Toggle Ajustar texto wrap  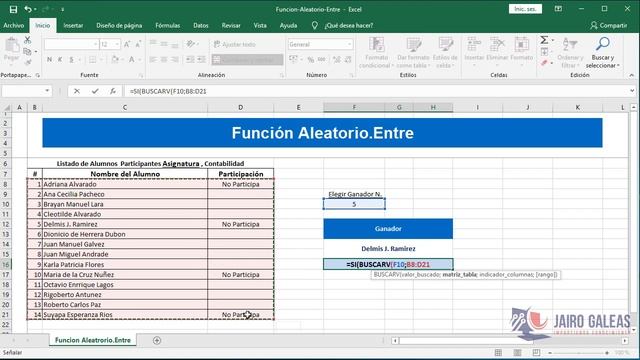(235, 44)
